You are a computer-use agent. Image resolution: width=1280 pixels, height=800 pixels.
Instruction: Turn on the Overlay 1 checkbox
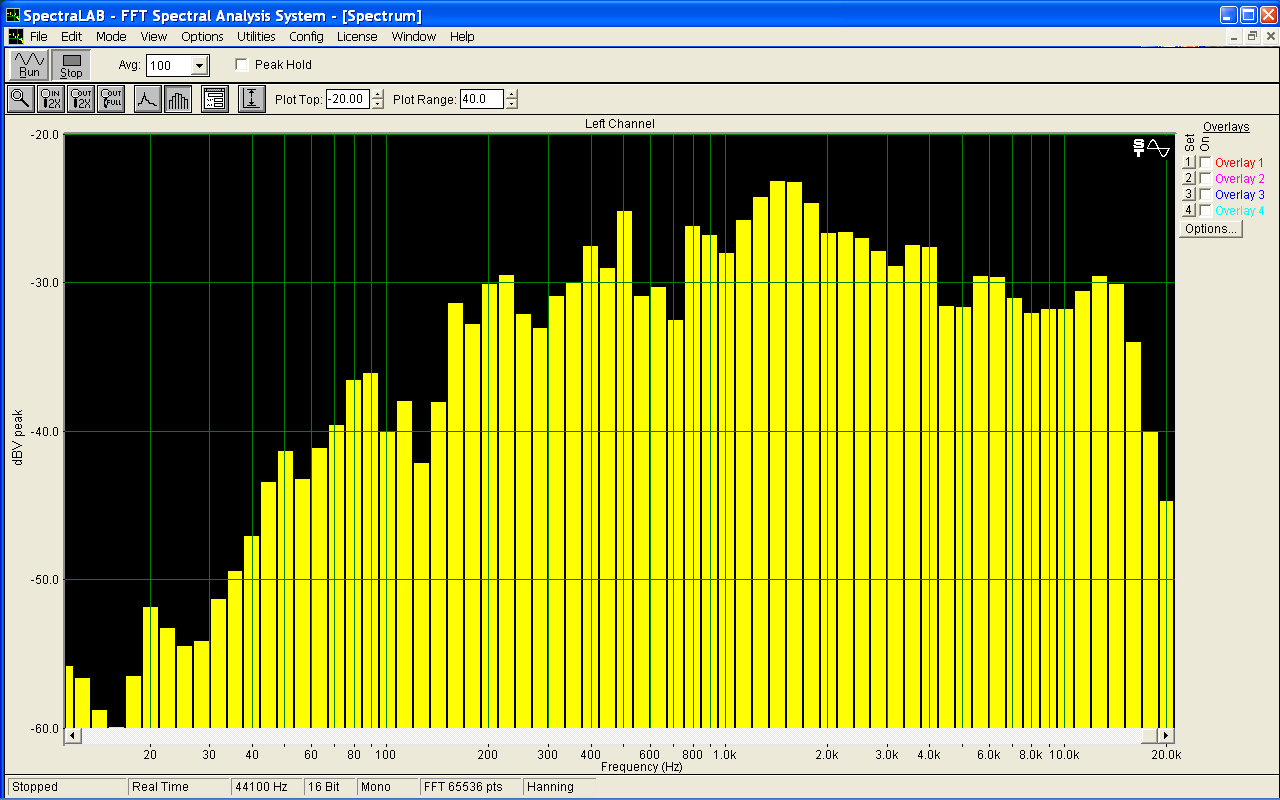tap(1206, 163)
